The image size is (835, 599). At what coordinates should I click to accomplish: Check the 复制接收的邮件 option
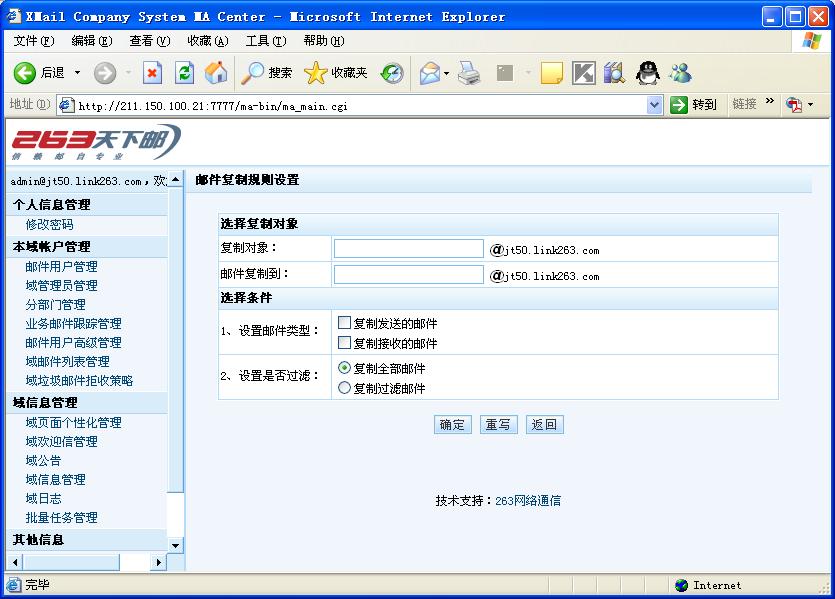[345, 343]
